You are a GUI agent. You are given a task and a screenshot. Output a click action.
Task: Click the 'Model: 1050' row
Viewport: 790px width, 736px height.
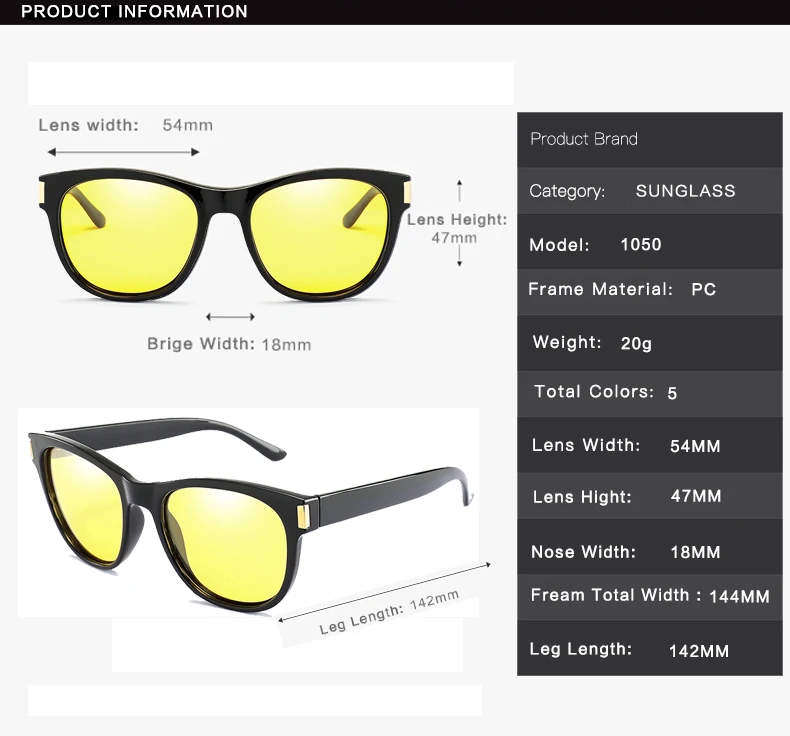[x=649, y=242]
